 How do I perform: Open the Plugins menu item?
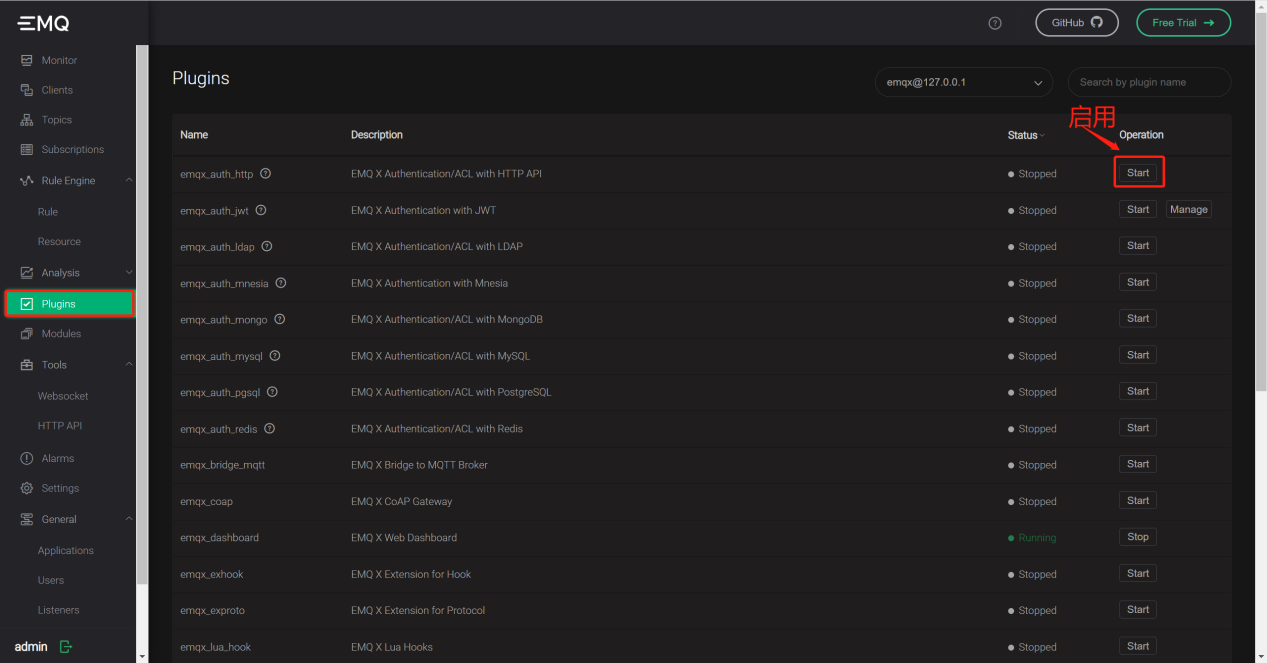(69, 304)
